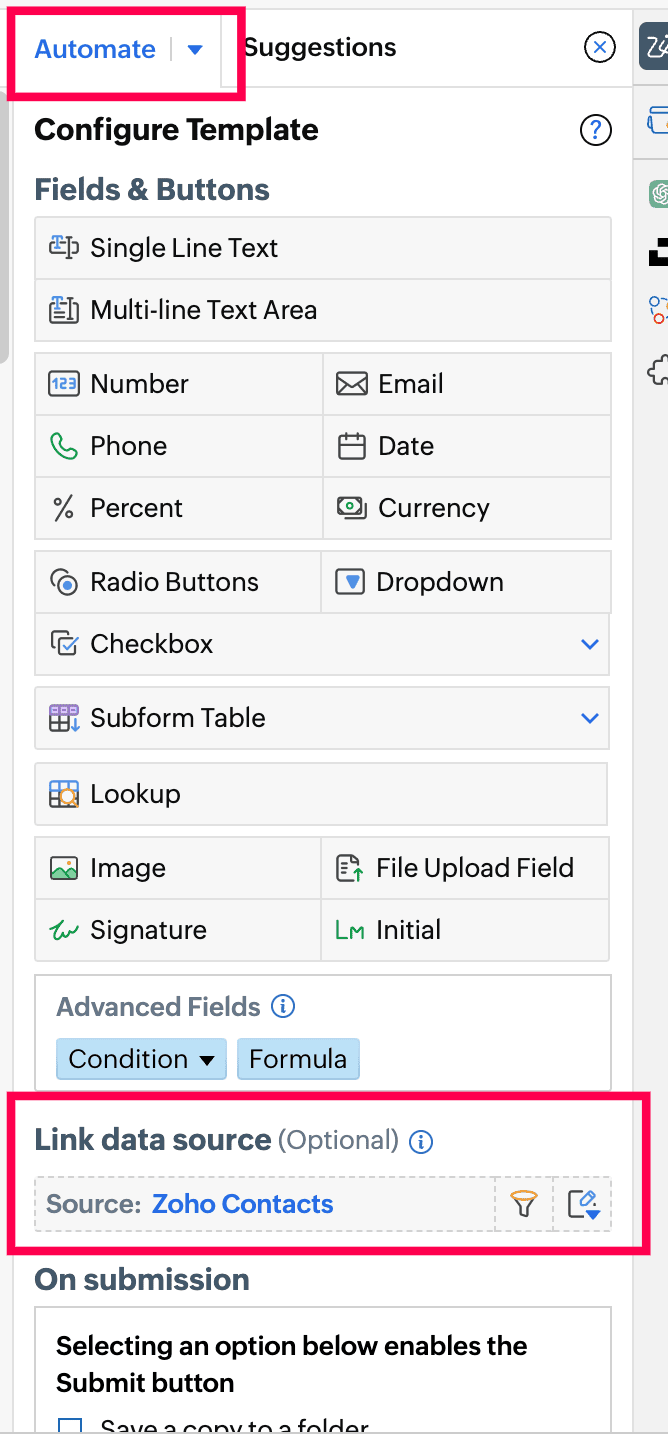Switch to the Automate tab
This screenshot has width=668, height=1434.
tap(95, 49)
